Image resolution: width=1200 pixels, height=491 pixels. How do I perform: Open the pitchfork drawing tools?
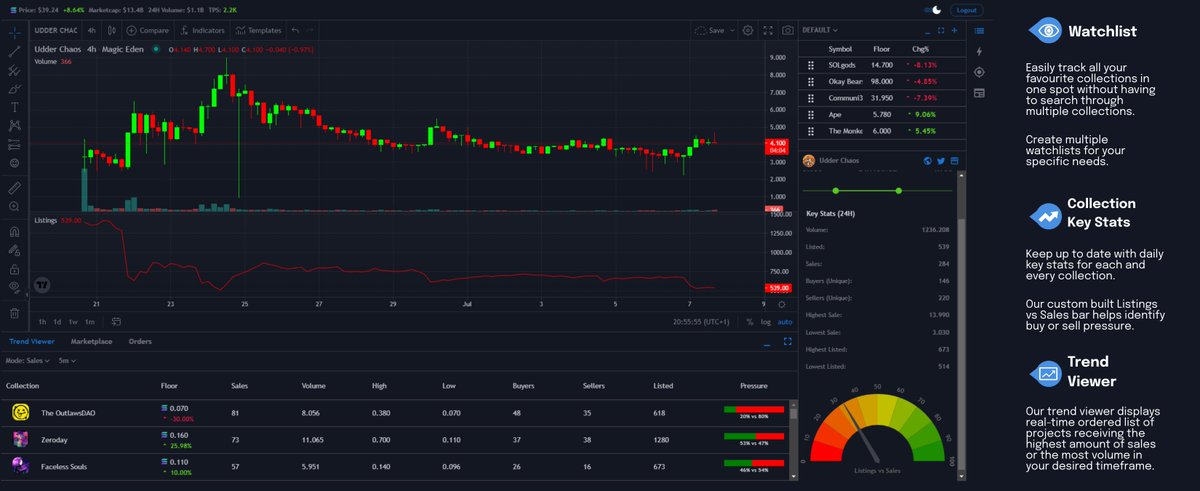click(14, 70)
